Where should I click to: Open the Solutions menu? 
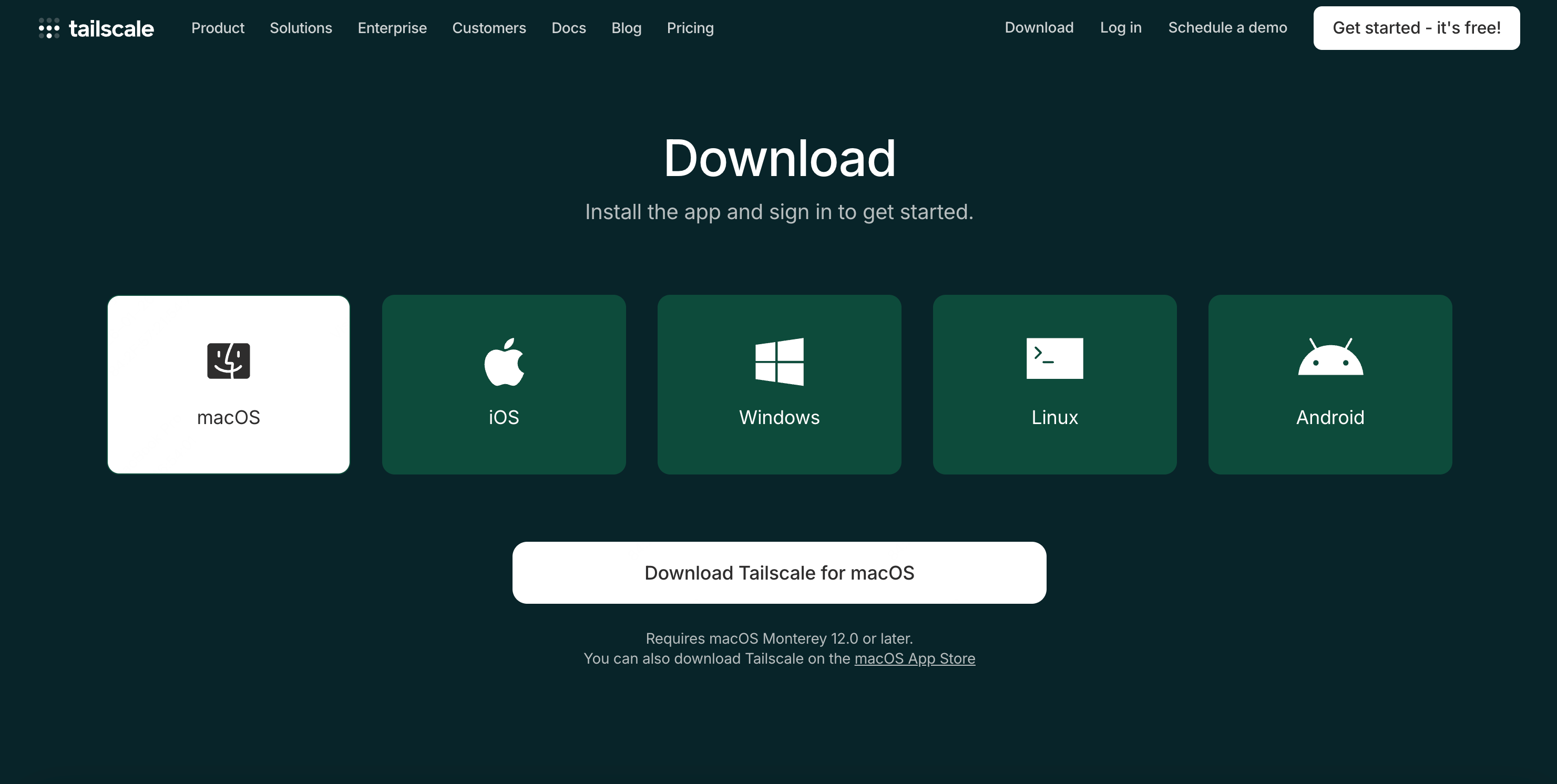point(301,28)
